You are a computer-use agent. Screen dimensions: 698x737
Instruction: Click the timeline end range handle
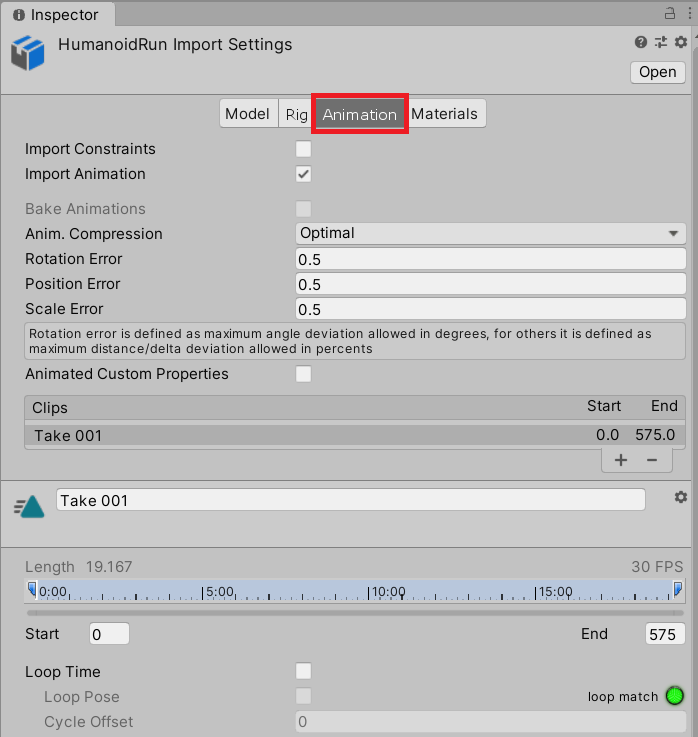[678, 588]
